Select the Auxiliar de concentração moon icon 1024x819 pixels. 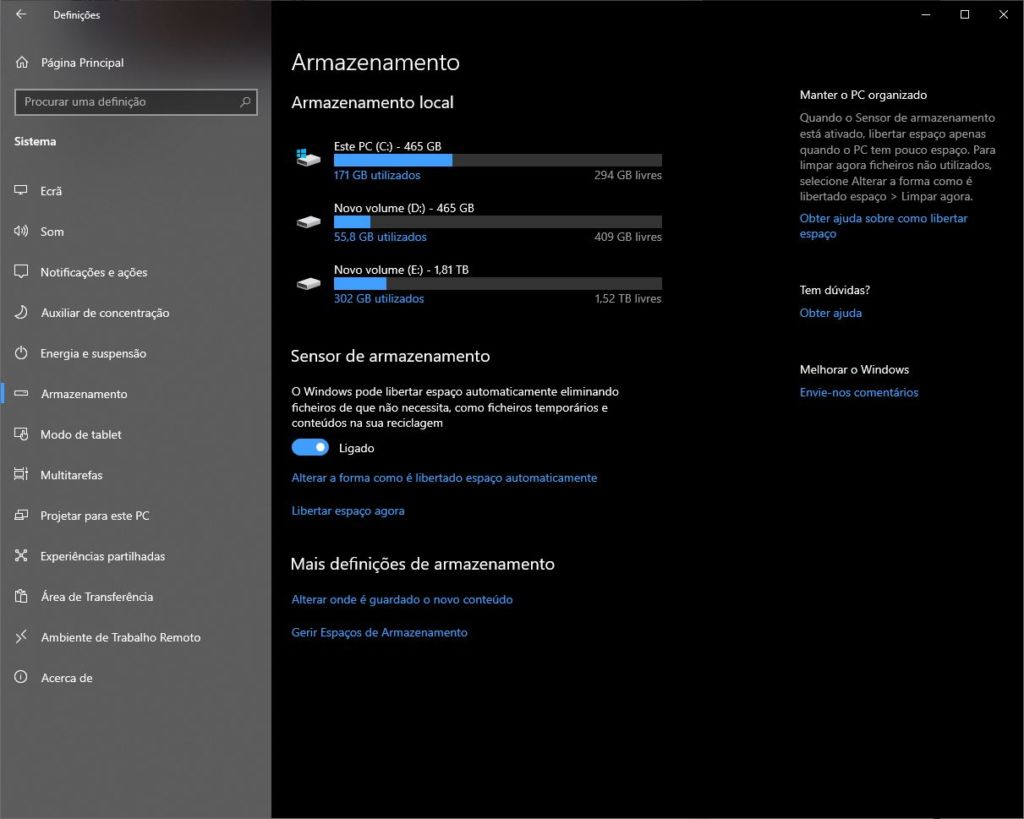(x=21, y=312)
